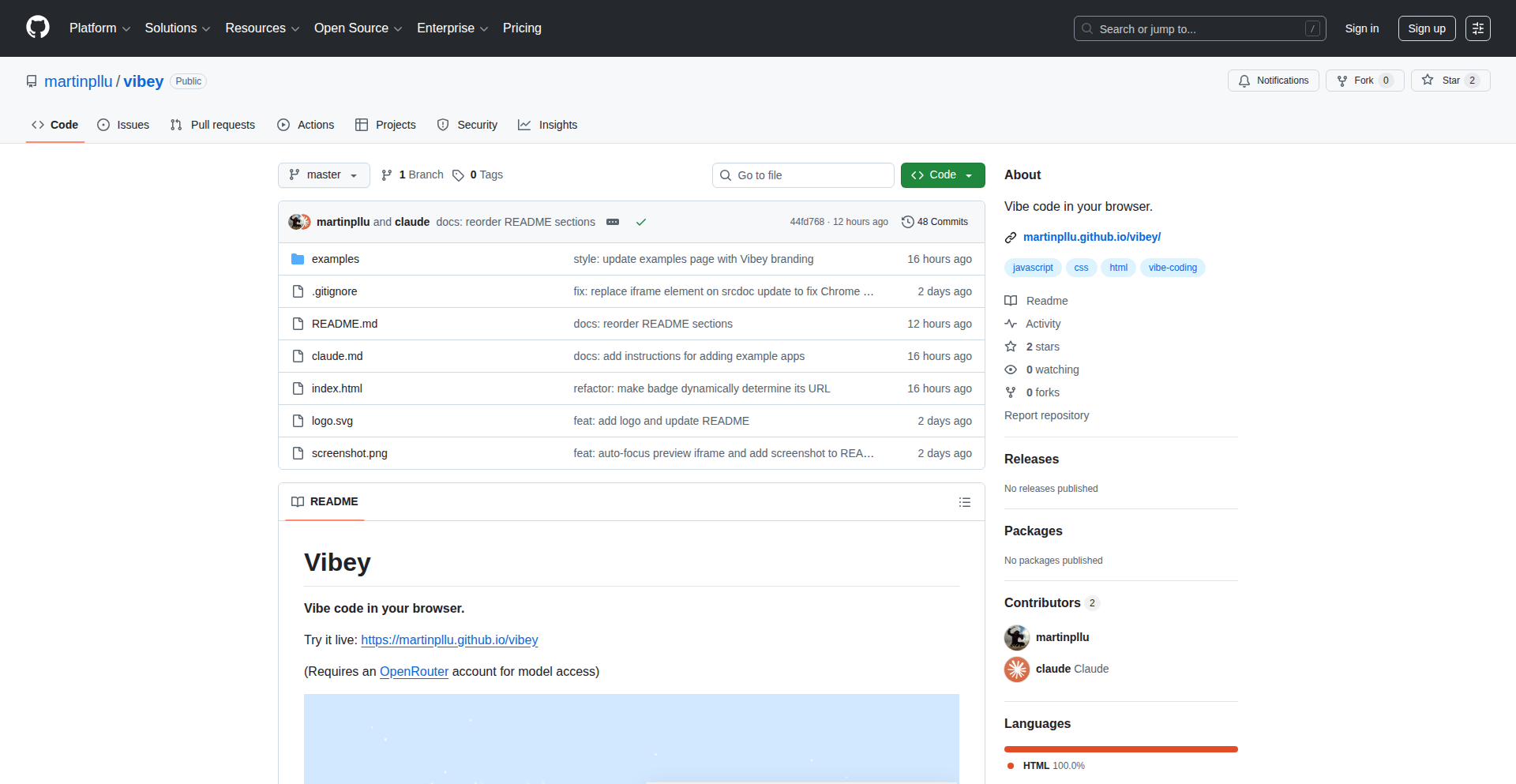The width and height of the screenshot is (1516, 784).
Task: Click the 48 Commits history icon
Action: click(x=908, y=222)
